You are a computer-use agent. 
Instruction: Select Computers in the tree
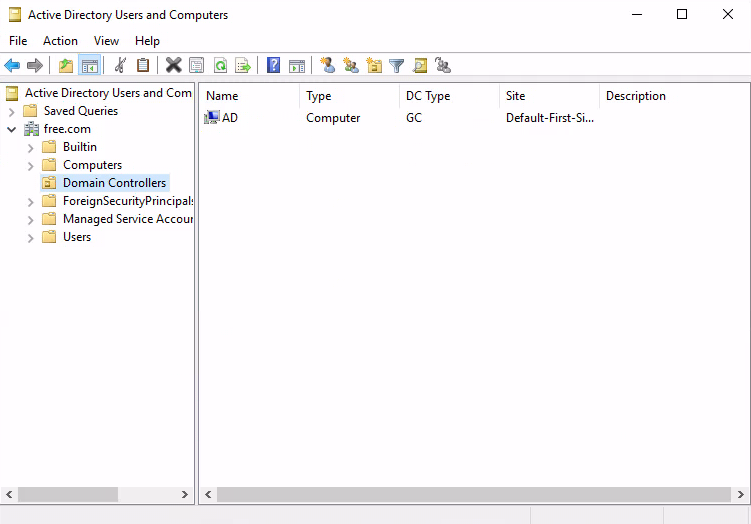click(x=92, y=165)
